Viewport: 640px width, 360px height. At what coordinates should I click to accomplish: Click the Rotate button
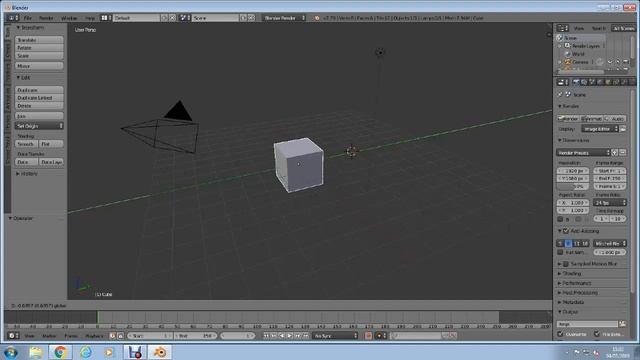pyautogui.click(x=39, y=48)
